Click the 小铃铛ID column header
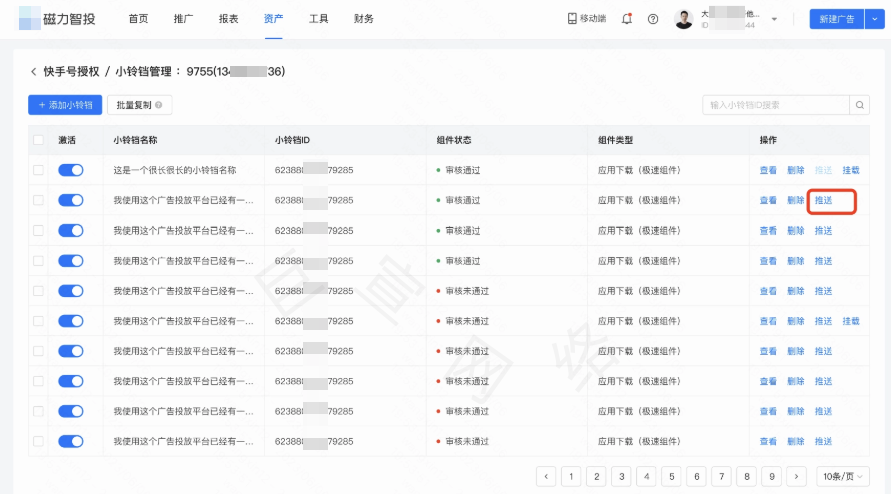The width and height of the screenshot is (891, 494). pyautogui.click(x=292, y=140)
